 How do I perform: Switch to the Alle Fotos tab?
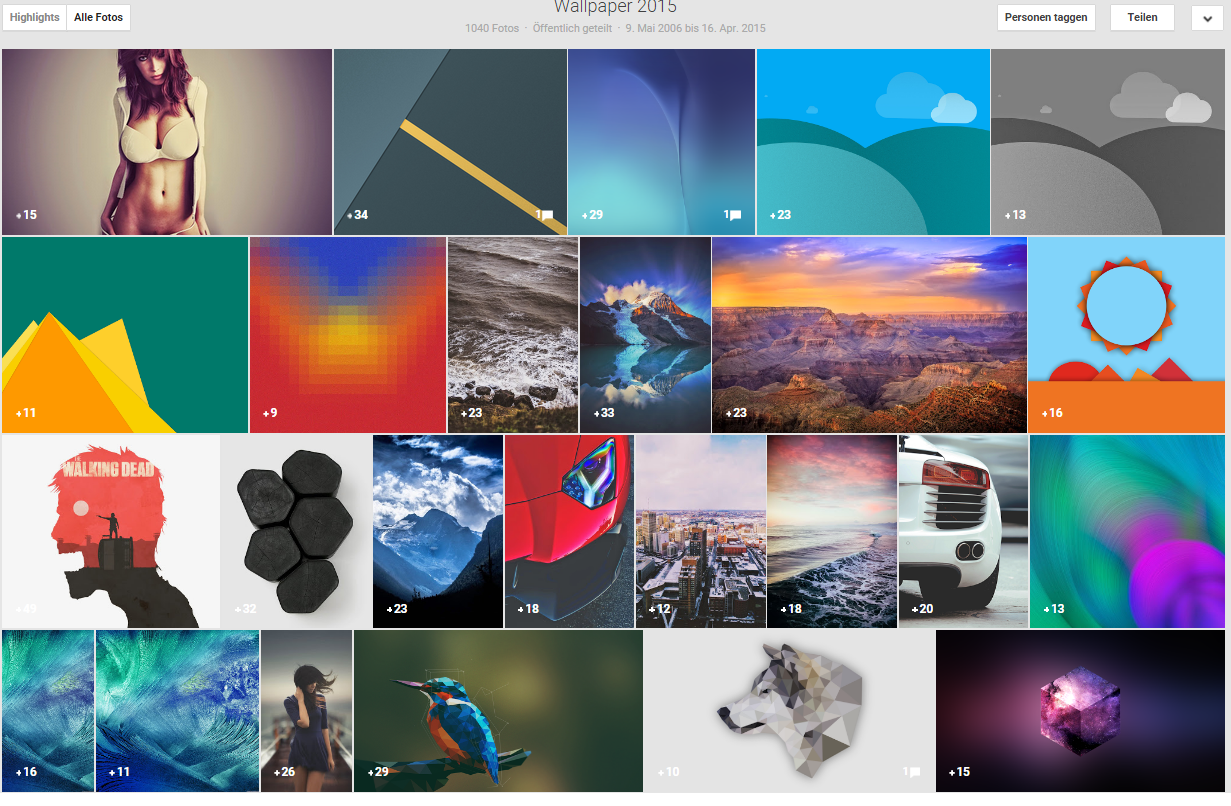pyautogui.click(x=98, y=17)
